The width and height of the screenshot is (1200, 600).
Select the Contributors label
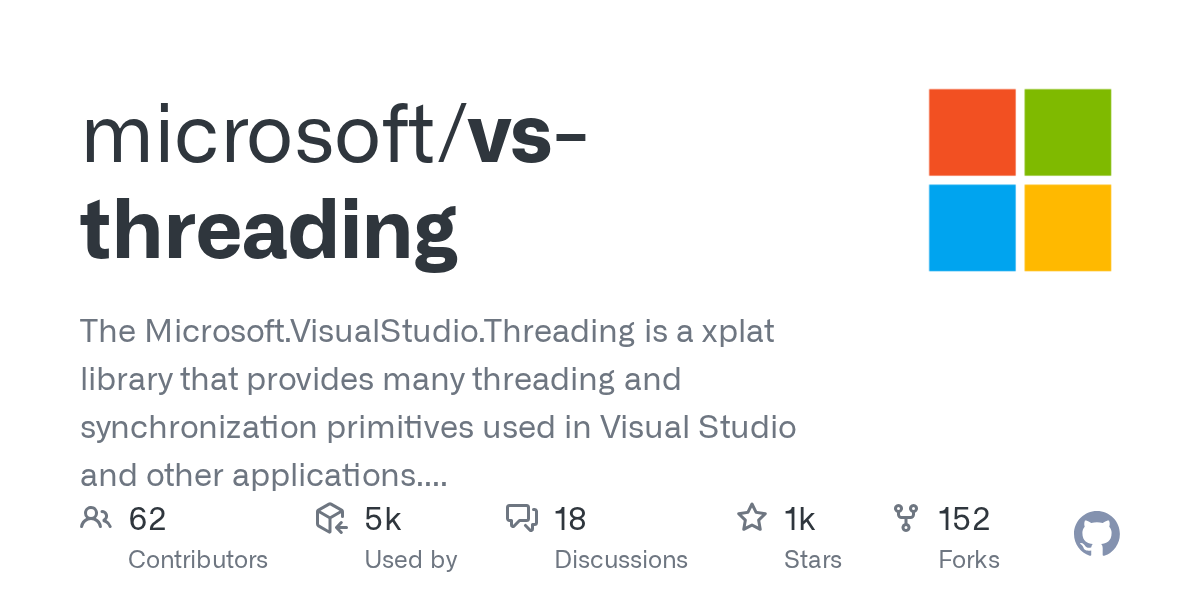coord(198,560)
